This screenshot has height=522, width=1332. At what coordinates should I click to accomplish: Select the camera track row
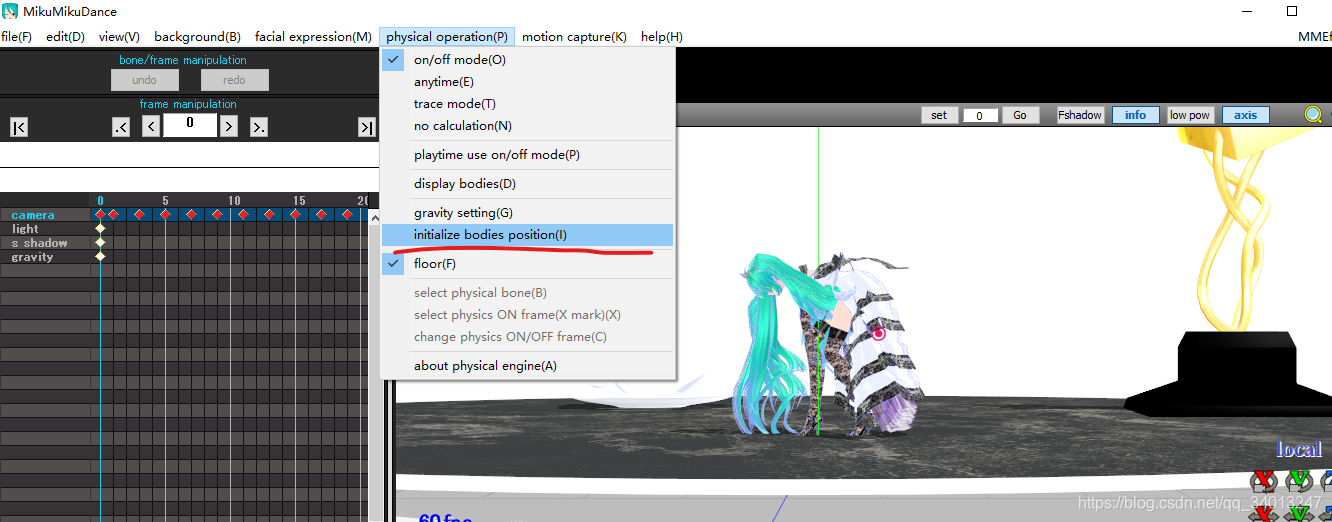tap(46, 215)
